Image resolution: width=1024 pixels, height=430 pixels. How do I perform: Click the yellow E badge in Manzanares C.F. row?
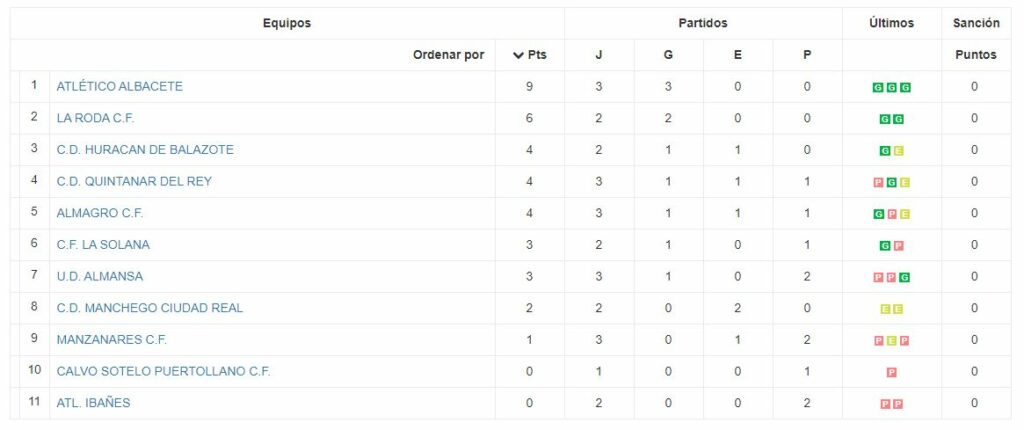891,340
